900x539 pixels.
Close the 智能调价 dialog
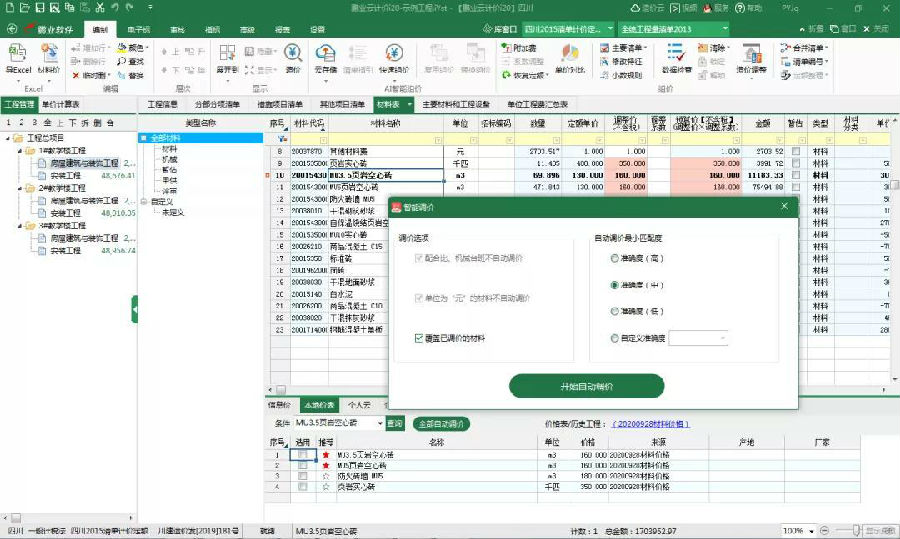[786, 207]
